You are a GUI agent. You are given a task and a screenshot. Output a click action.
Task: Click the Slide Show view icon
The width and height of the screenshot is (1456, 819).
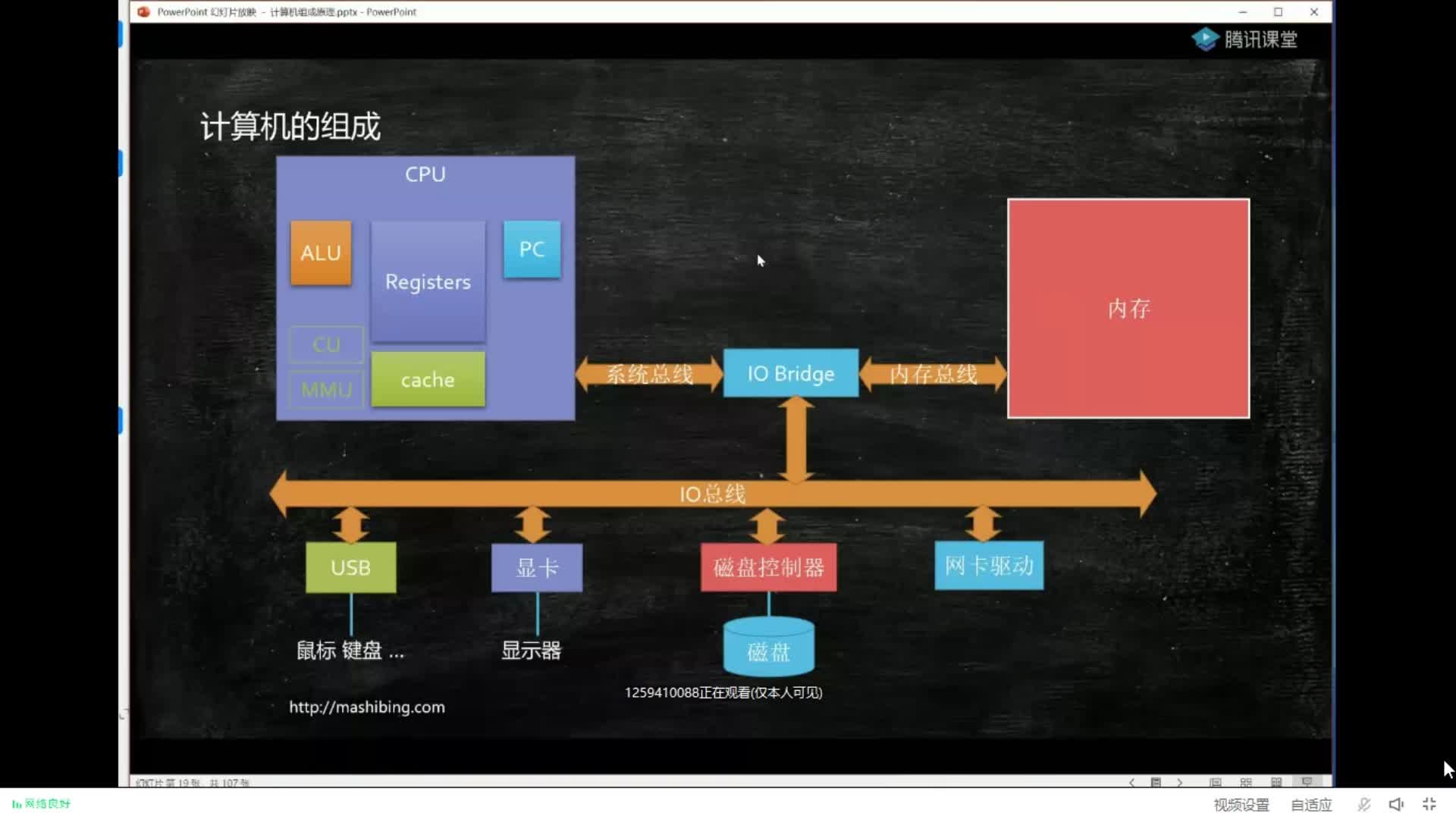[1307, 782]
